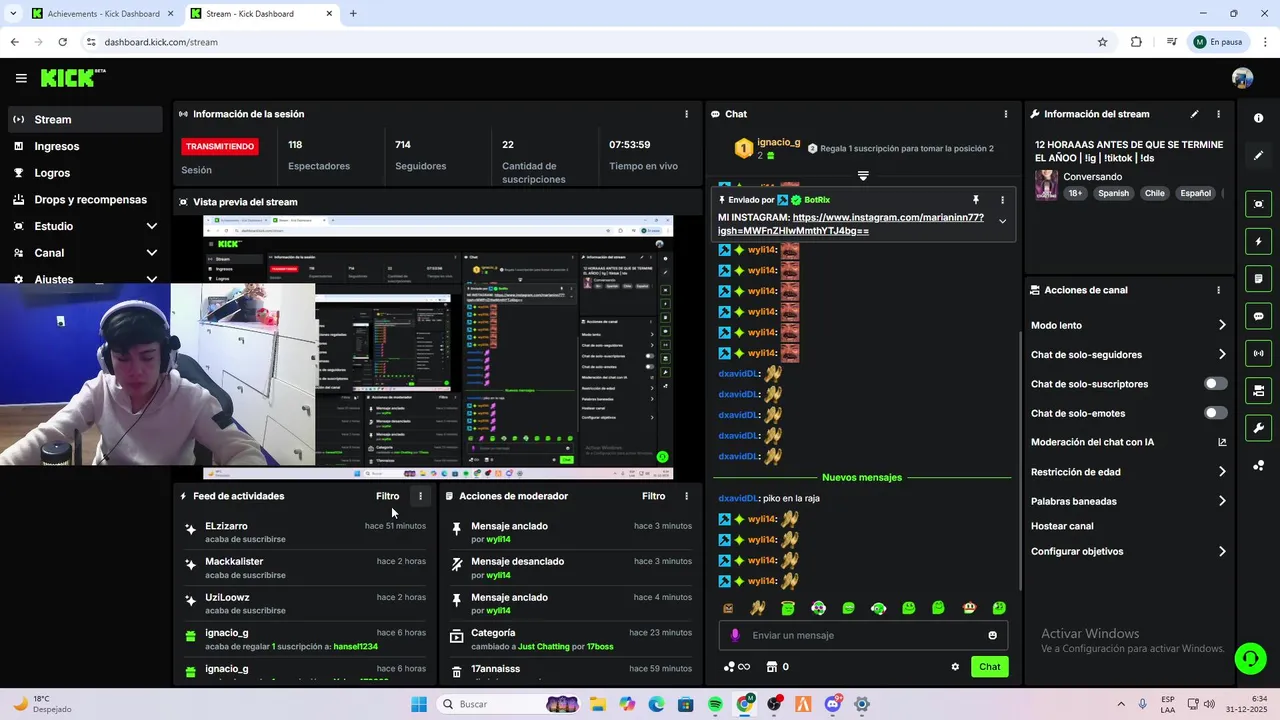Open Drops y recompensas sidebar item
This screenshot has height=720, width=1280.
coord(85,199)
